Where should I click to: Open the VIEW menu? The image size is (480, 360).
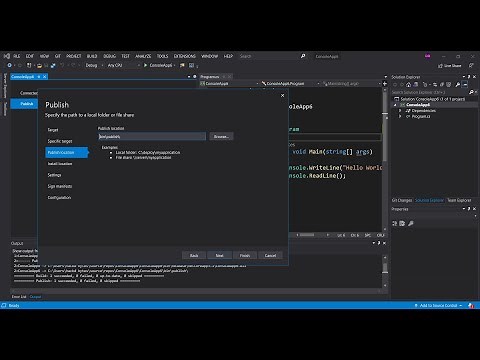pos(44,56)
